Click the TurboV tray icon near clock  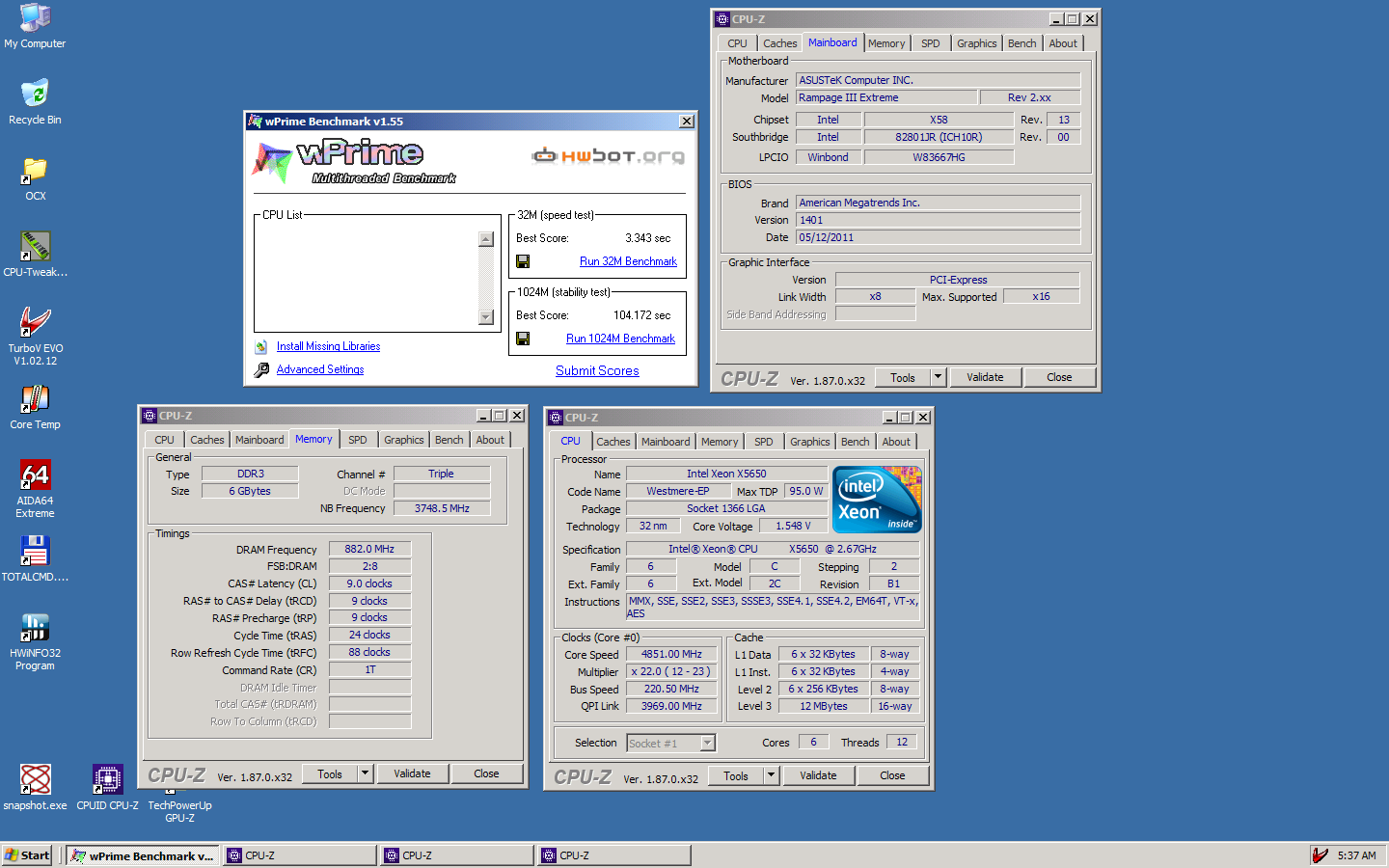1320,855
